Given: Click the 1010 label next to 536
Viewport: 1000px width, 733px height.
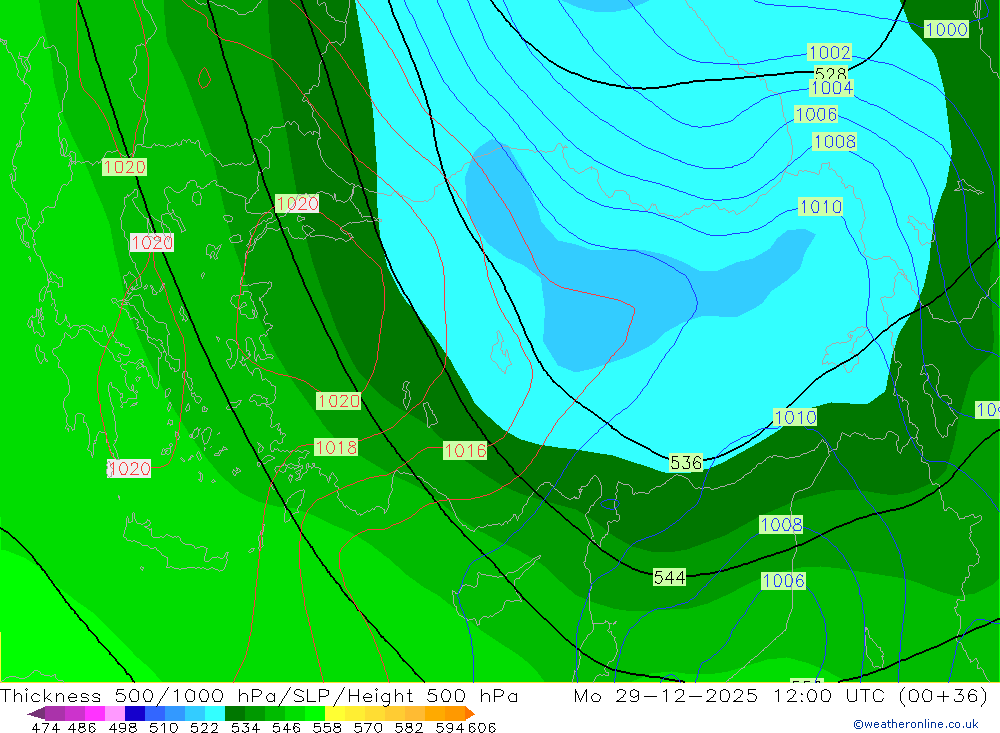Looking at the screenshot, I should (795, 417).
